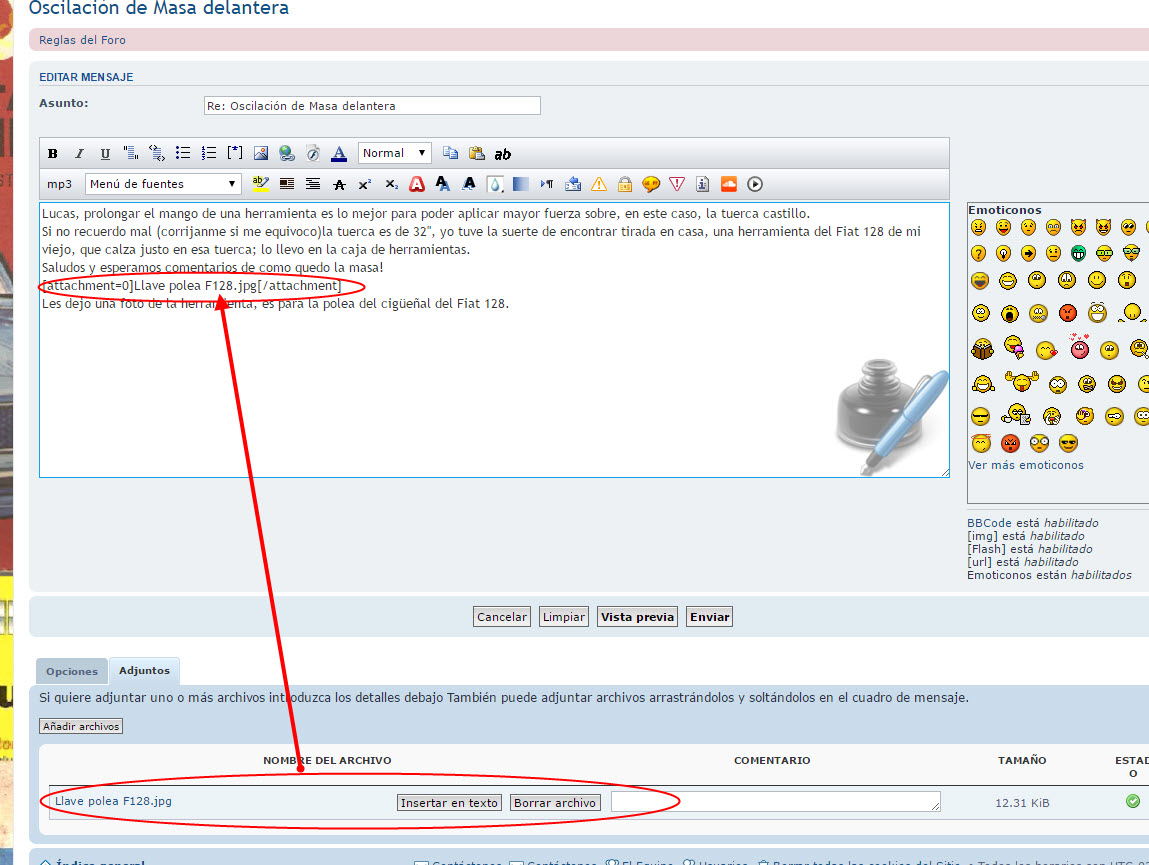Screen dimensions: 1149x865
Task: Open the Normal font size dropdown
Action: (x=394, y=154)
